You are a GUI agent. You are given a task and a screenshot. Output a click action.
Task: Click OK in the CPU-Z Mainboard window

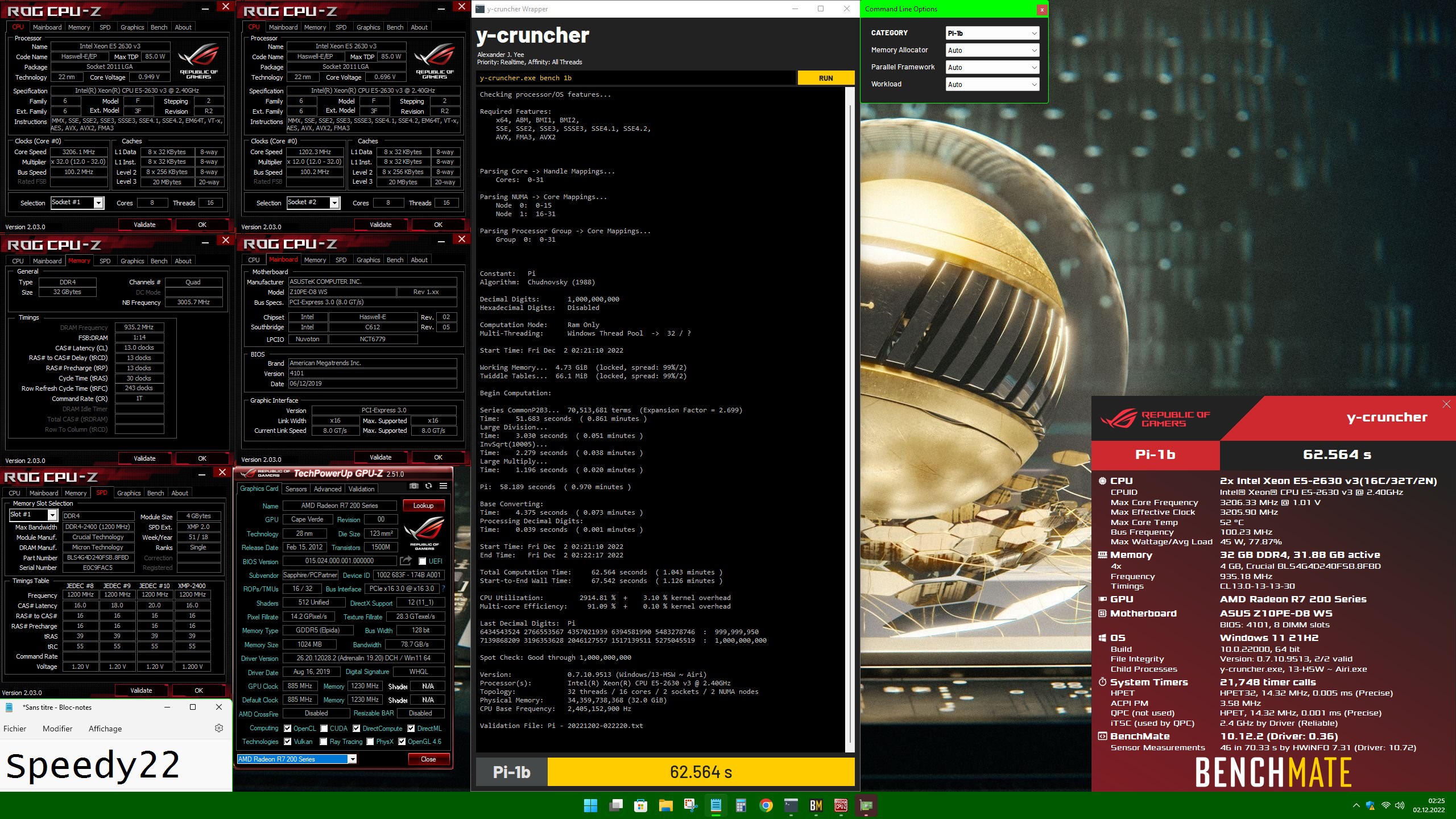[438, 457]
